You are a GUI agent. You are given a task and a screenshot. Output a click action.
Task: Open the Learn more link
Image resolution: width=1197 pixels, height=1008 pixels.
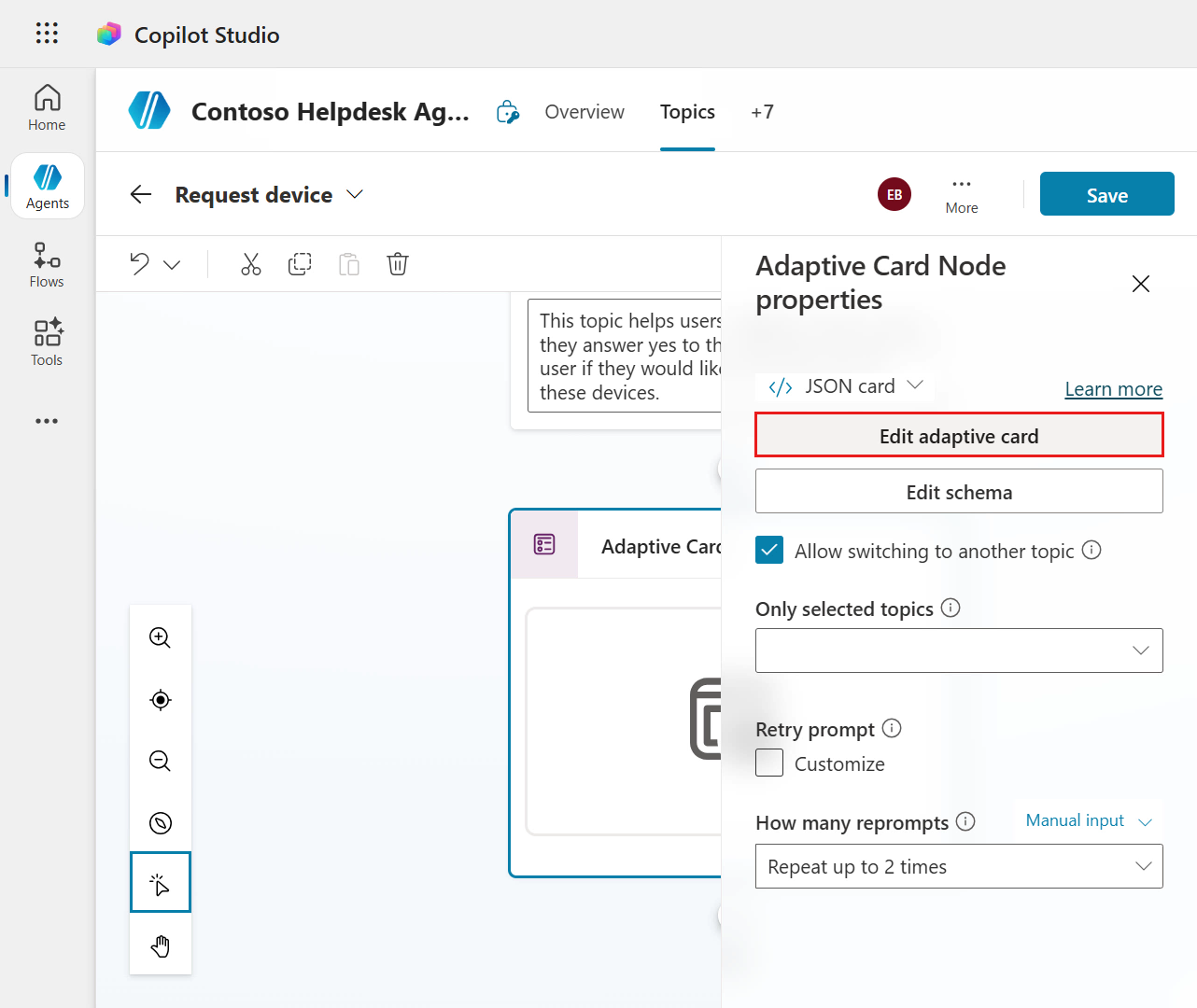(x=1113, y=389)
